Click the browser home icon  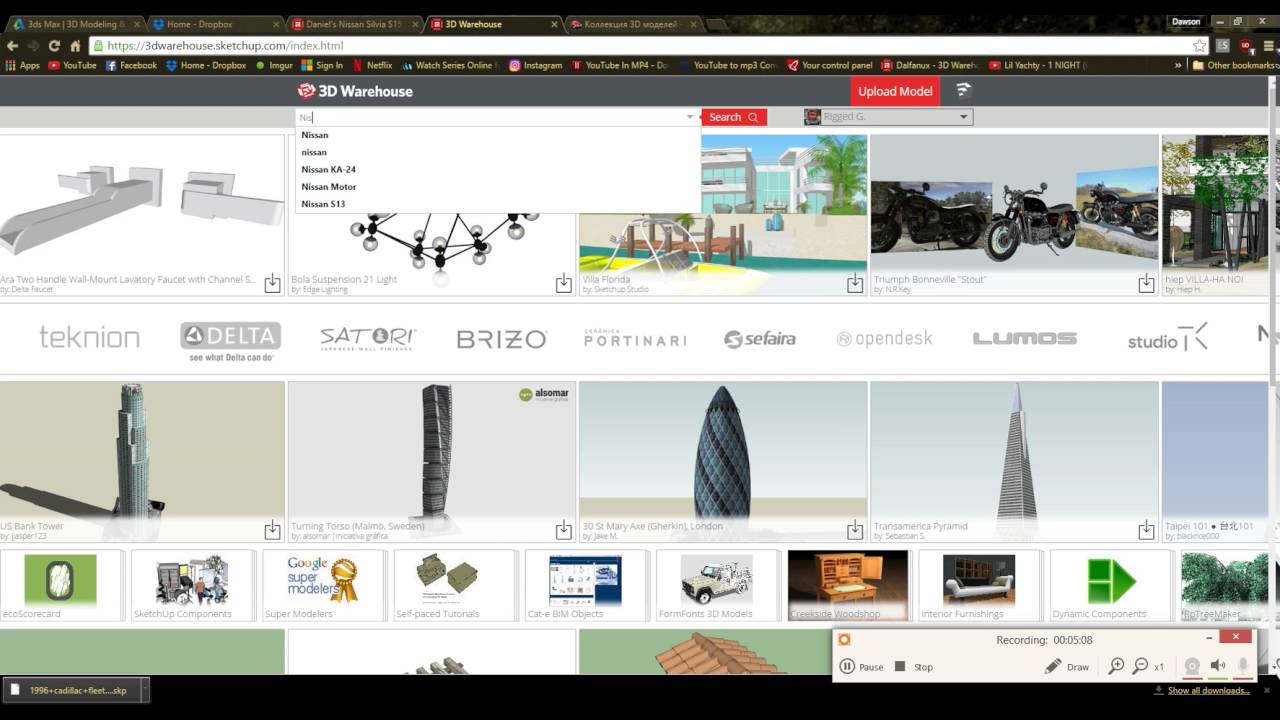point(75,46)
